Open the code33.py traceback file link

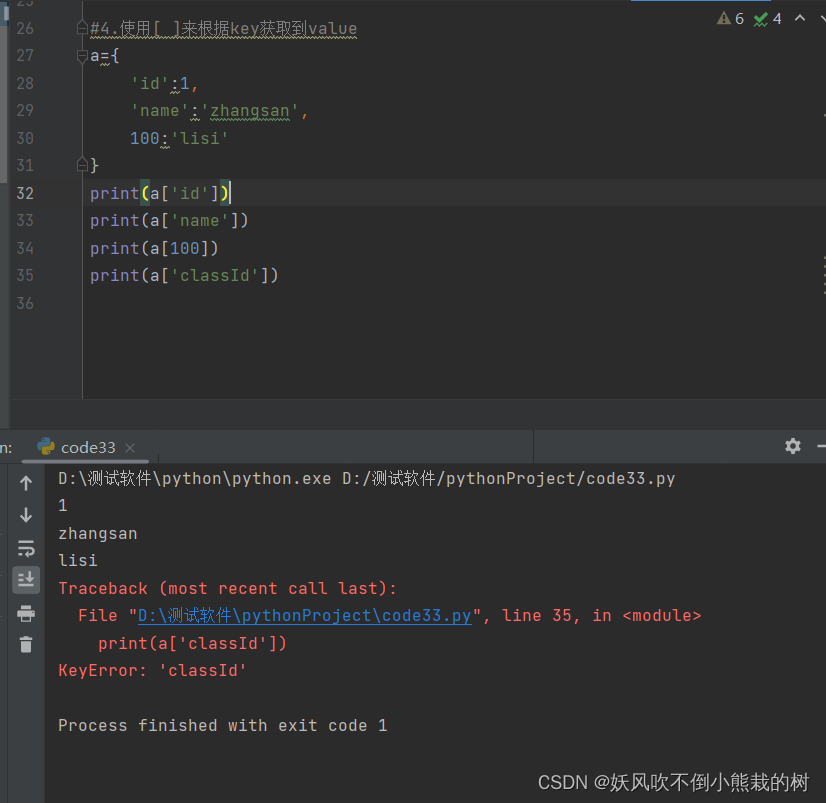point(304,615)
